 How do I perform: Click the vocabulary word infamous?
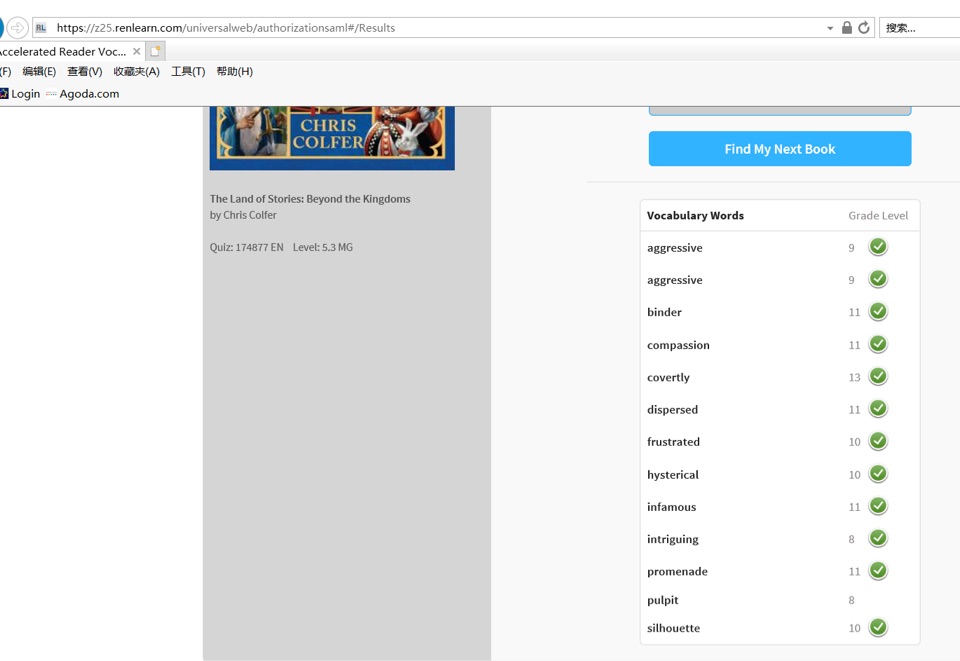coord(672,507)
